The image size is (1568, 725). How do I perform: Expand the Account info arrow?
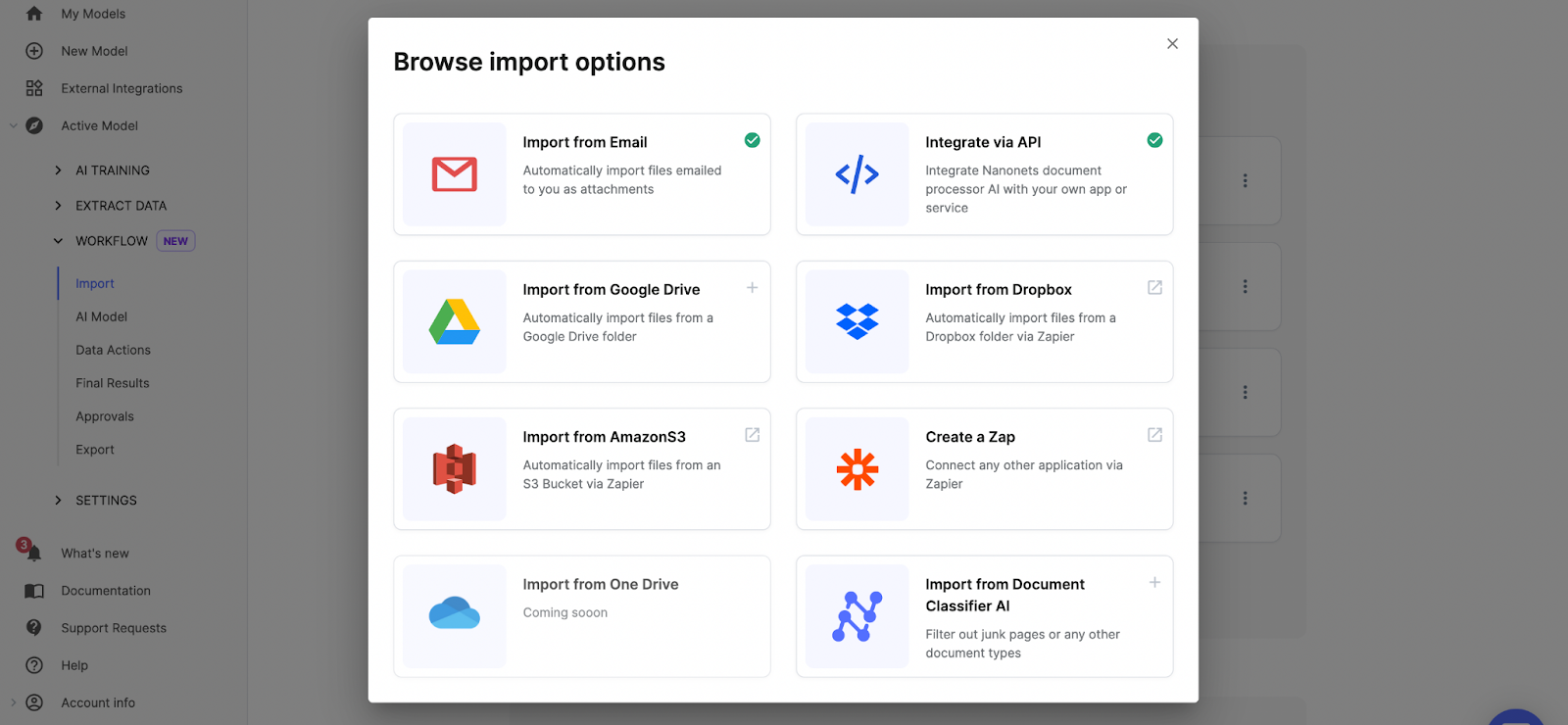[x=13, y=702]
